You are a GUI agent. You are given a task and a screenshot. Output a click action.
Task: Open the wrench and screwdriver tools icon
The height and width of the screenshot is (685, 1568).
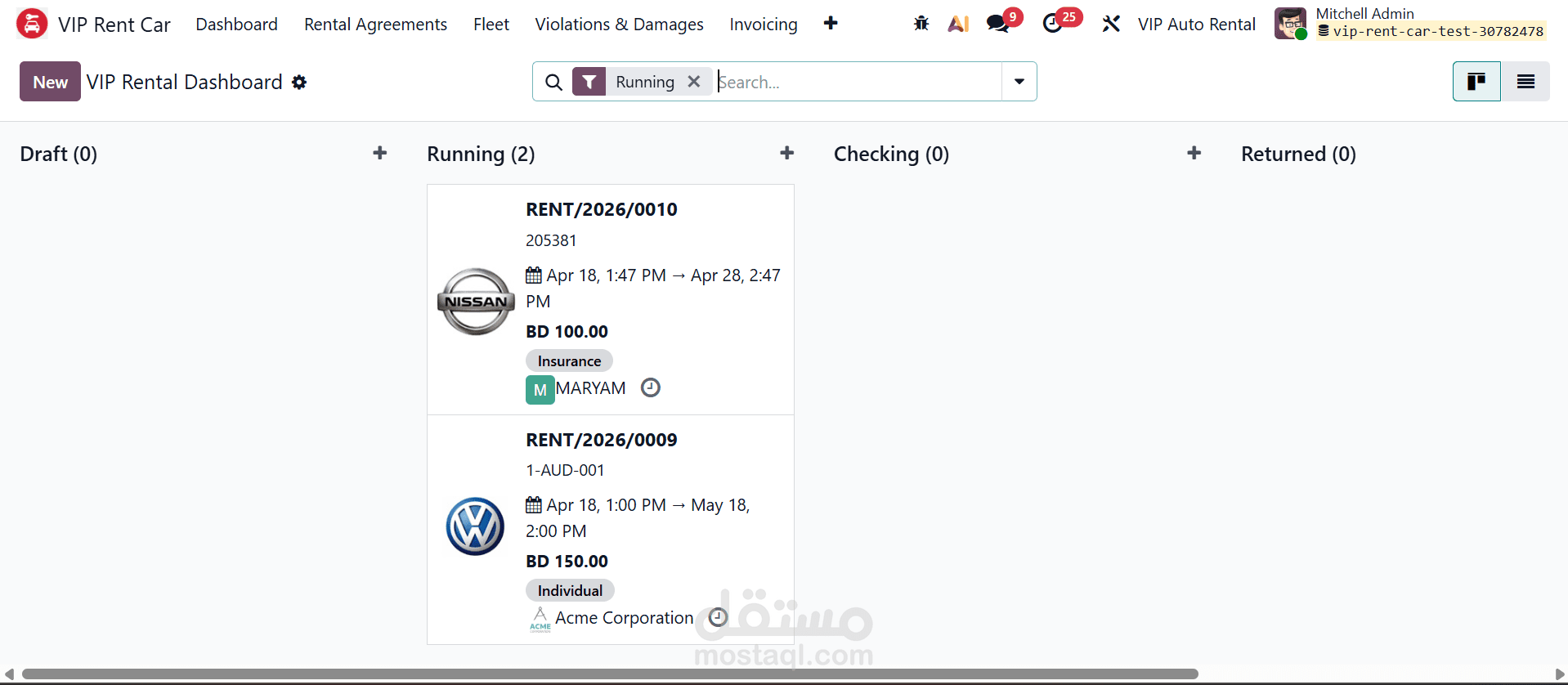tap(1110, 24)
